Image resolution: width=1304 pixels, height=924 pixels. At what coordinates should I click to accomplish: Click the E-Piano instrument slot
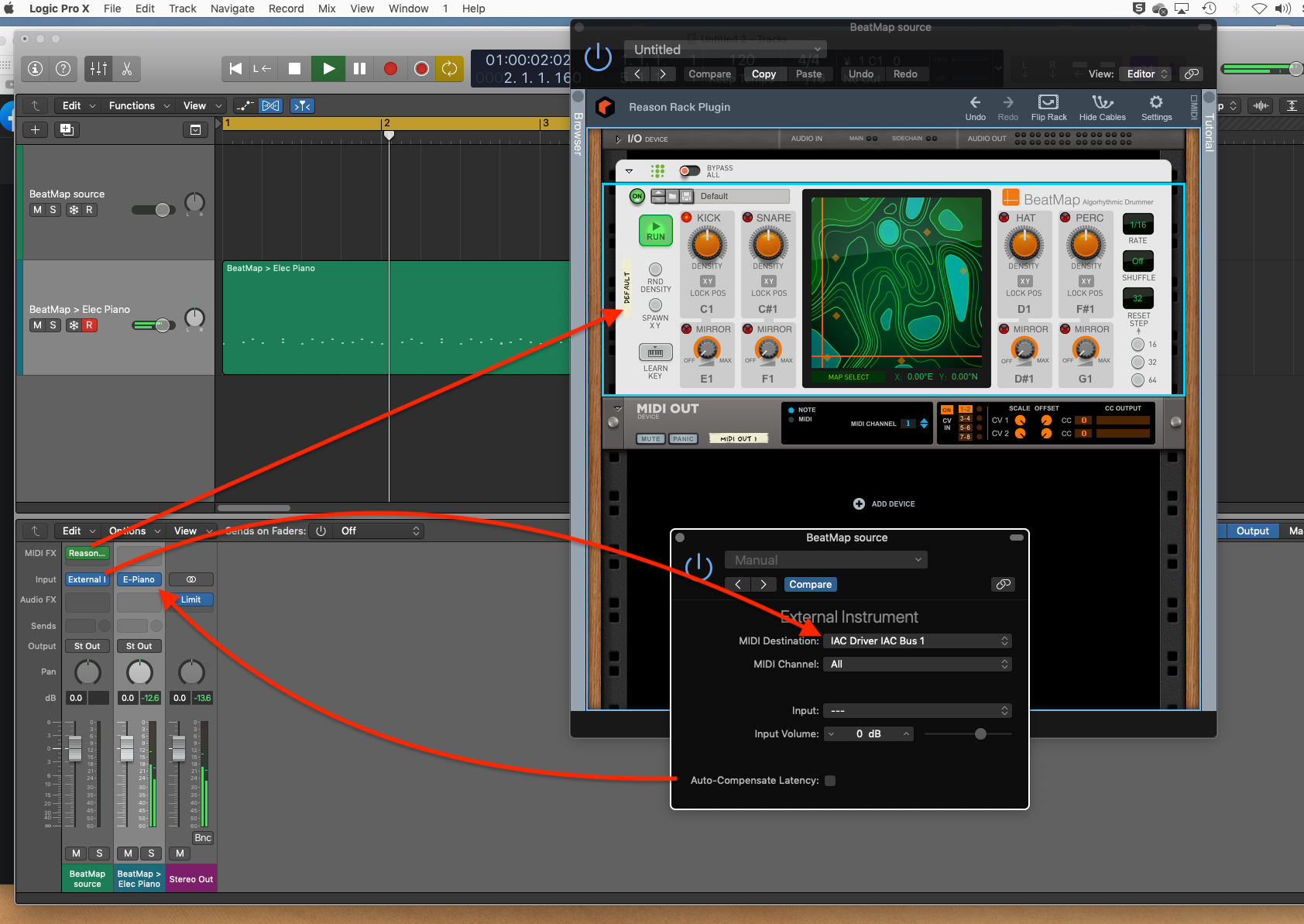click(139, 579)
